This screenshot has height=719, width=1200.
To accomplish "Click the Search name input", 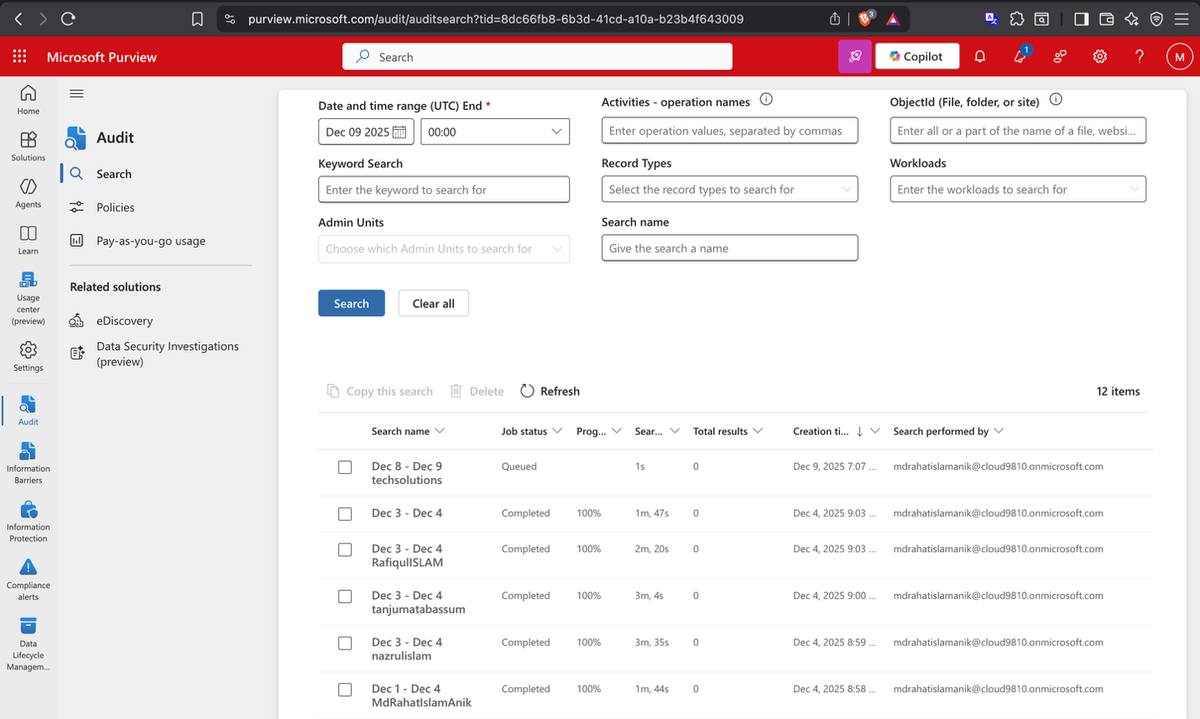I will click(729, 248).
